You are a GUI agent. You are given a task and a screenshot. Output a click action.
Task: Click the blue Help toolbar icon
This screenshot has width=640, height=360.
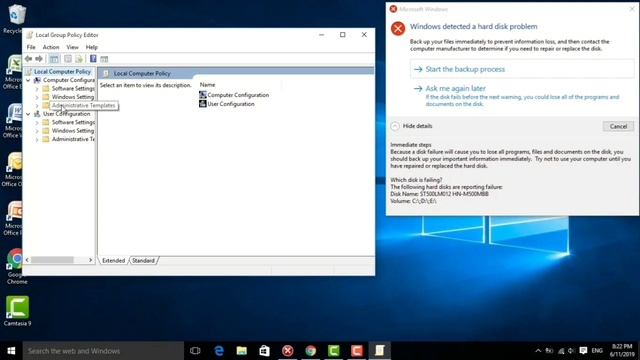(93, 59)
